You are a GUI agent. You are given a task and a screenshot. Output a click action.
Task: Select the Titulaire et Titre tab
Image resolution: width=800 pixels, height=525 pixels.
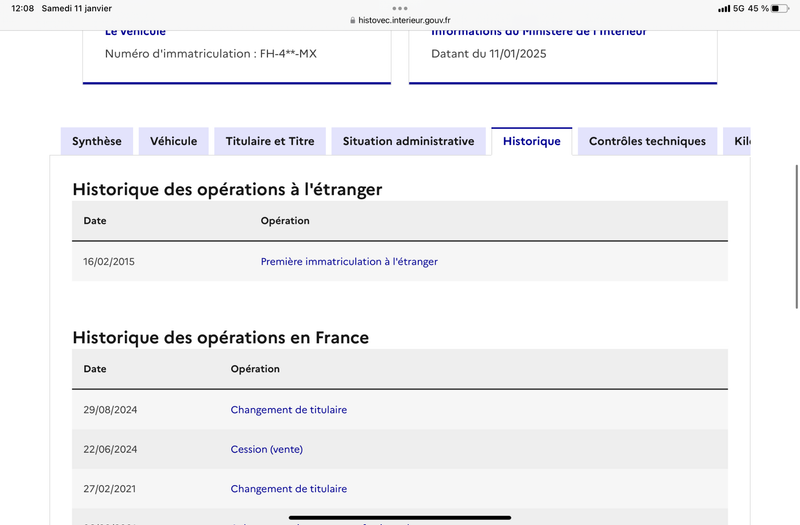(x=270, y=141)
